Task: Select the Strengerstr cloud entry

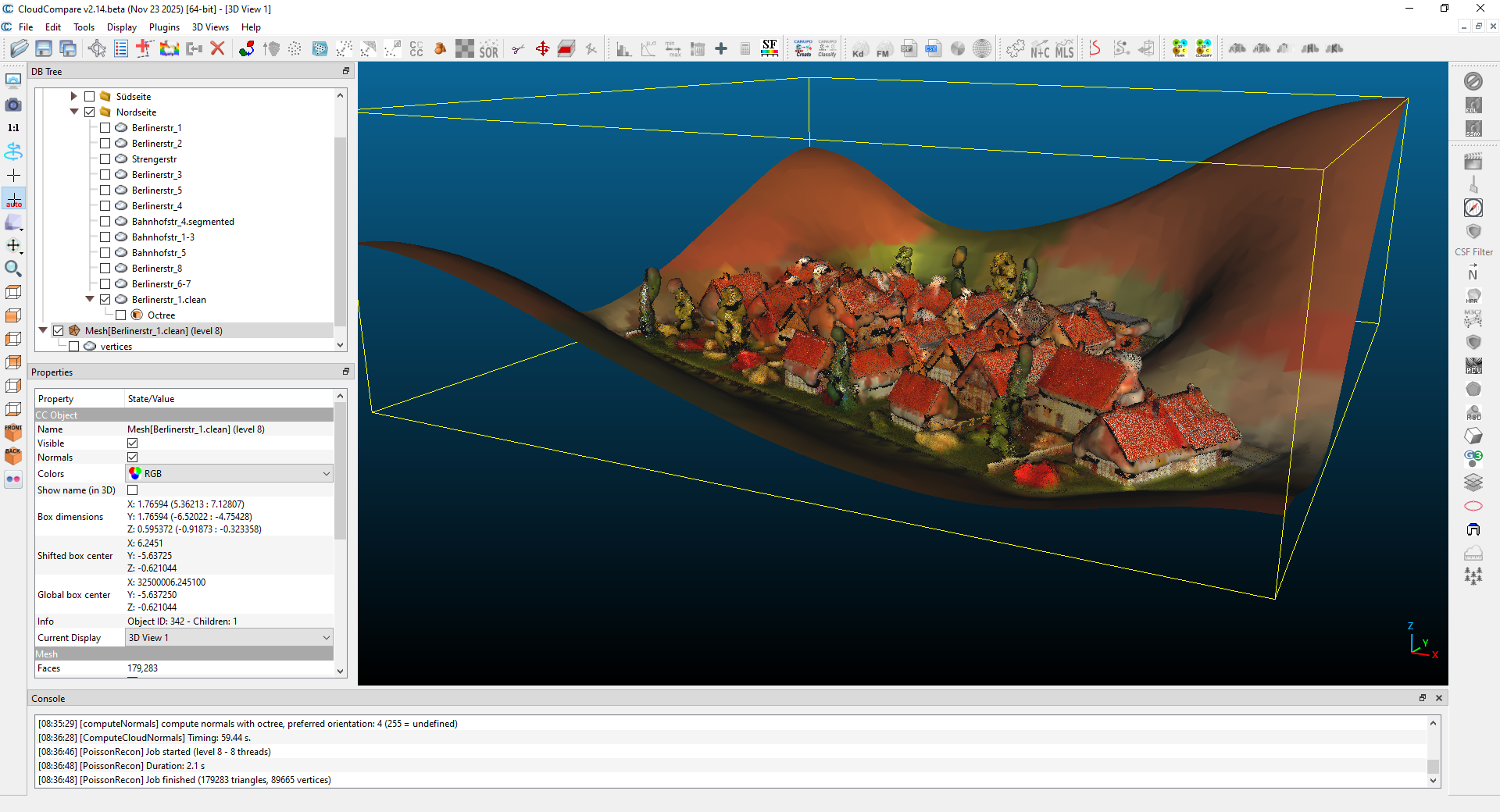Action: pos(154,159)
